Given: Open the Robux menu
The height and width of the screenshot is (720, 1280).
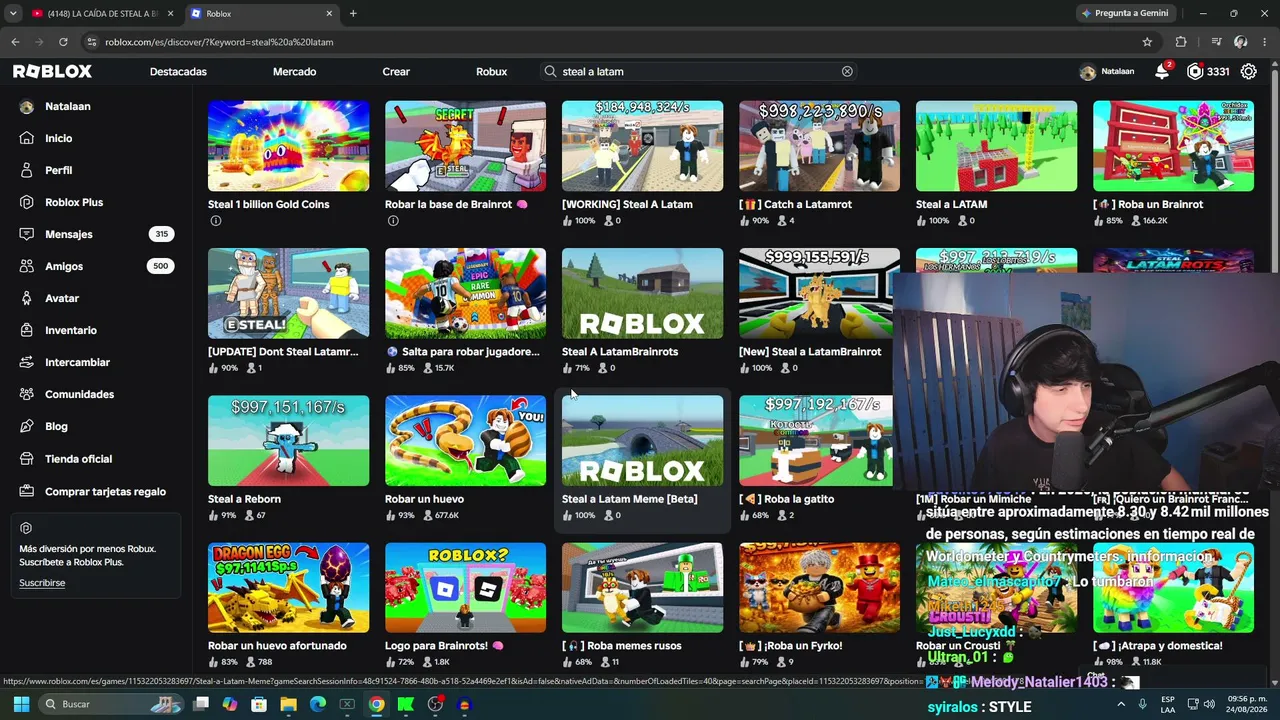Looking at the screenshot, I should [491, 72].
